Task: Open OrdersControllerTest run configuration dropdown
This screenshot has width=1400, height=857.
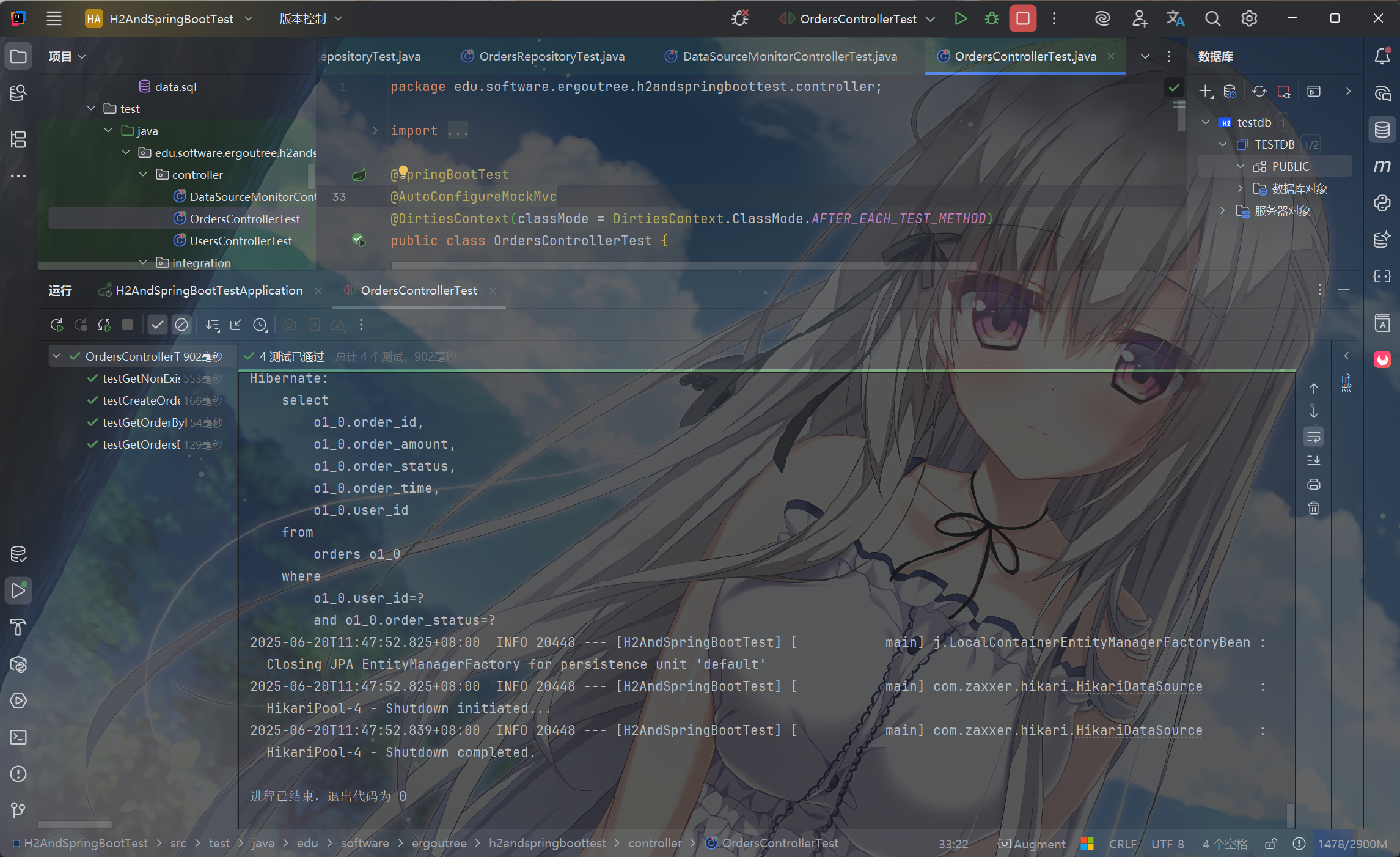Action: pos(857,19)
